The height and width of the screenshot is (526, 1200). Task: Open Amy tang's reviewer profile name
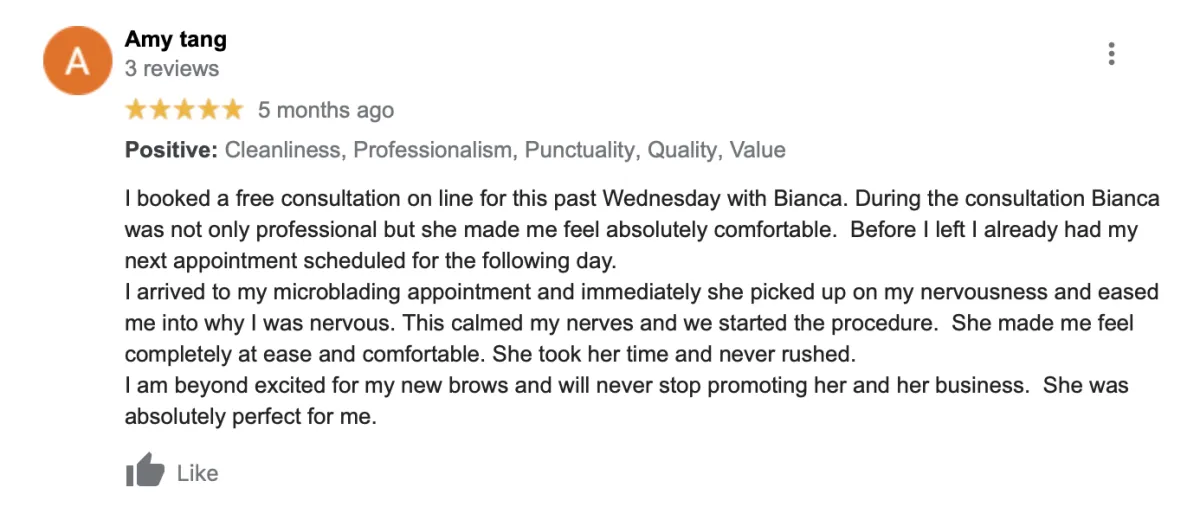tap(175, 40)
